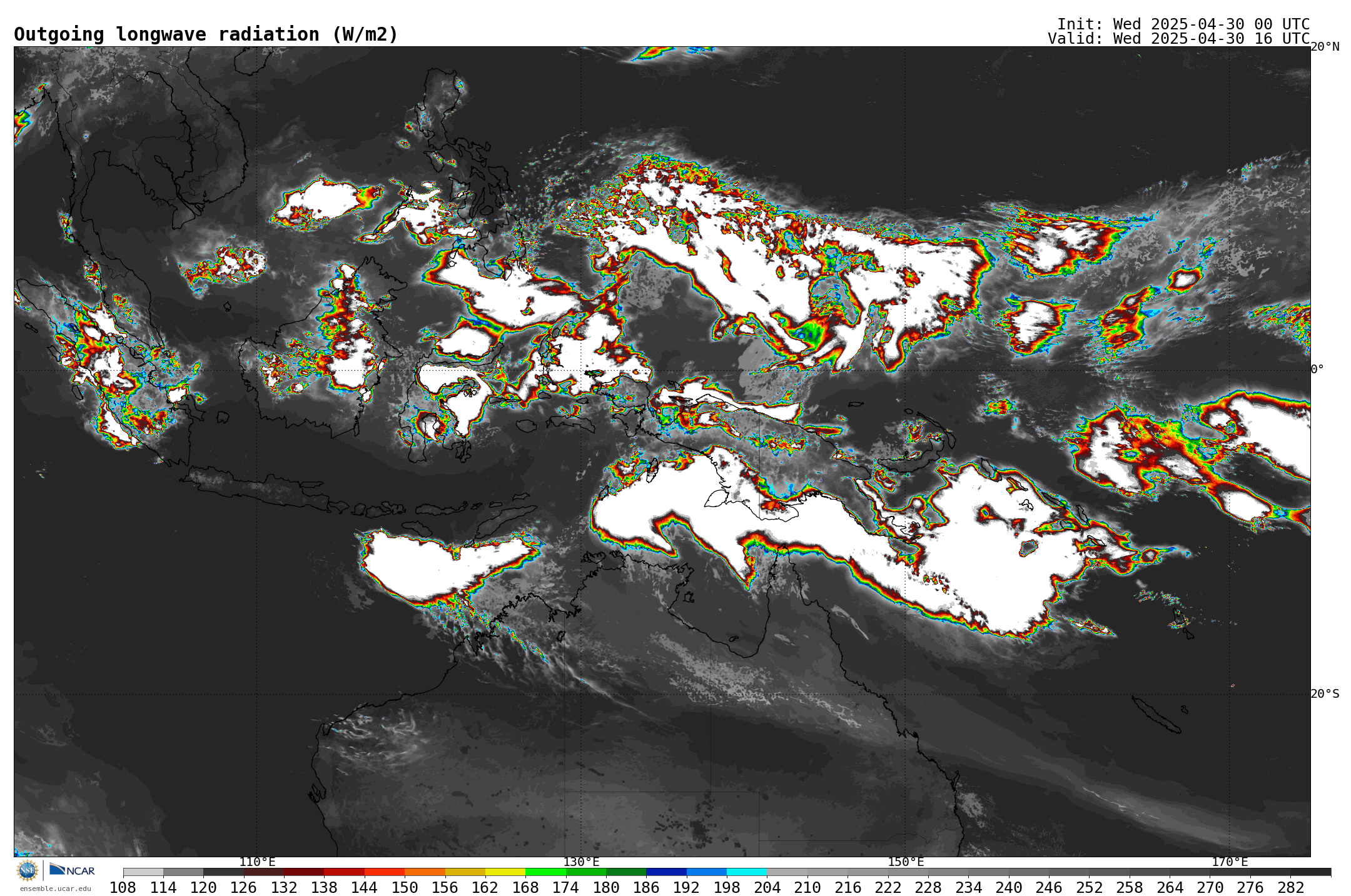Image resolution: width=1351 pixels, height=896 pixels.
Task: Click the colorbar value 162
Action: (x=485, y=887)
